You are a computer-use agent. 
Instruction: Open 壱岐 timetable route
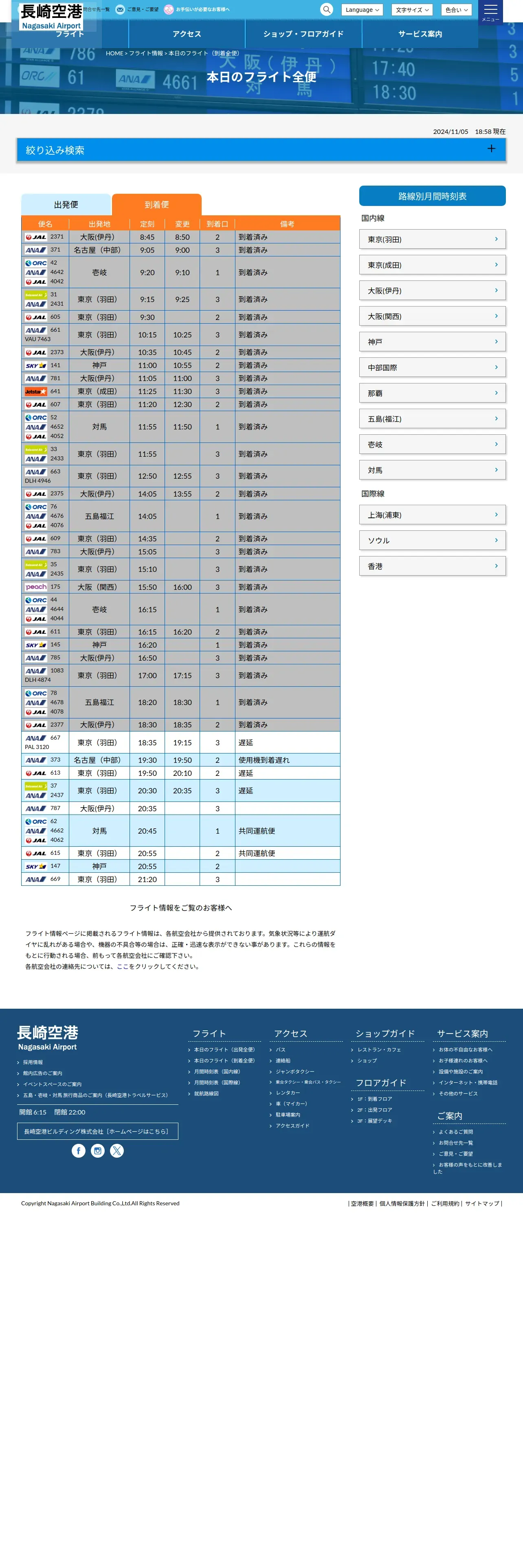pyautogui.click(x=432, y=445)
